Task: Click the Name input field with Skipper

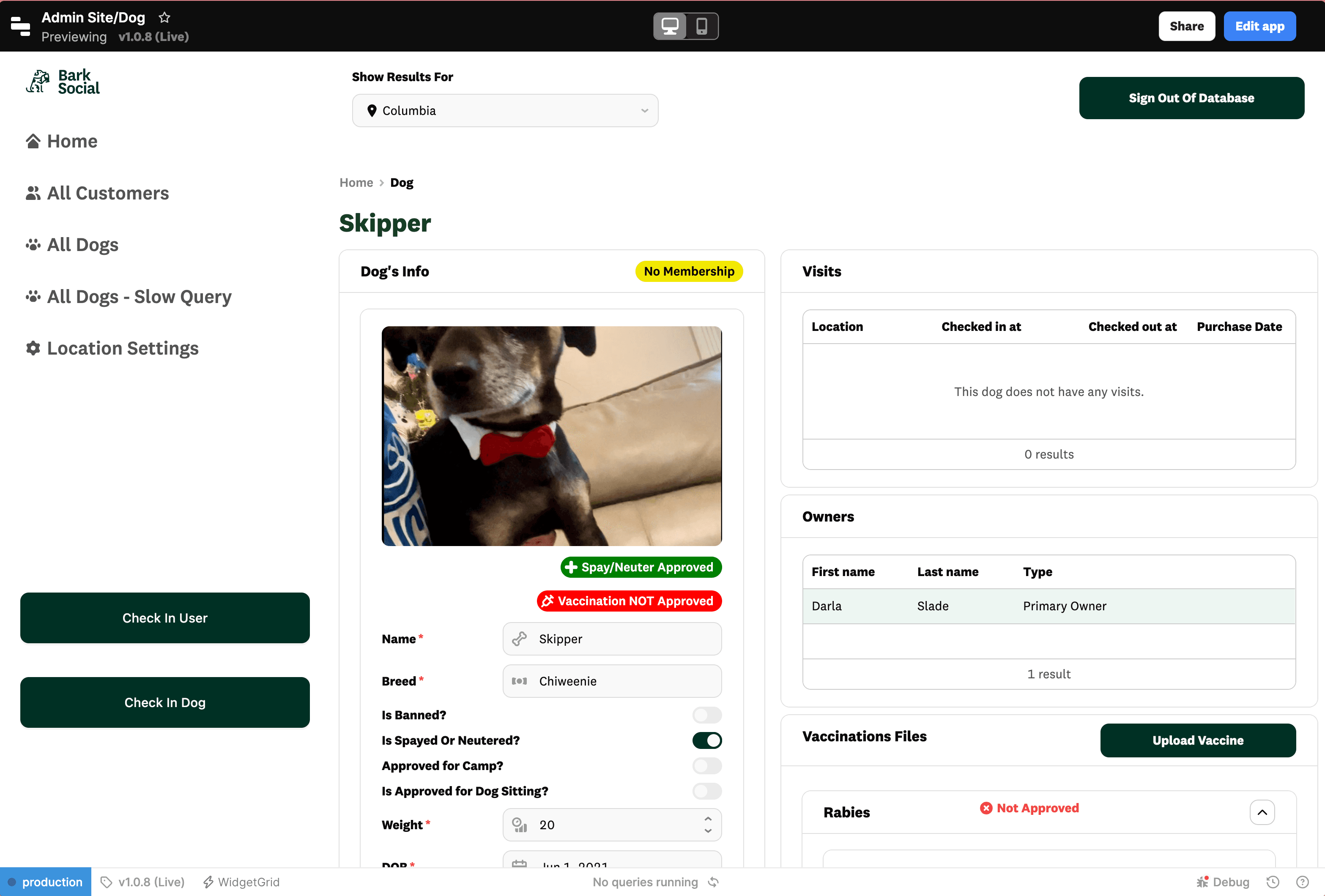Action: (612, 639)
